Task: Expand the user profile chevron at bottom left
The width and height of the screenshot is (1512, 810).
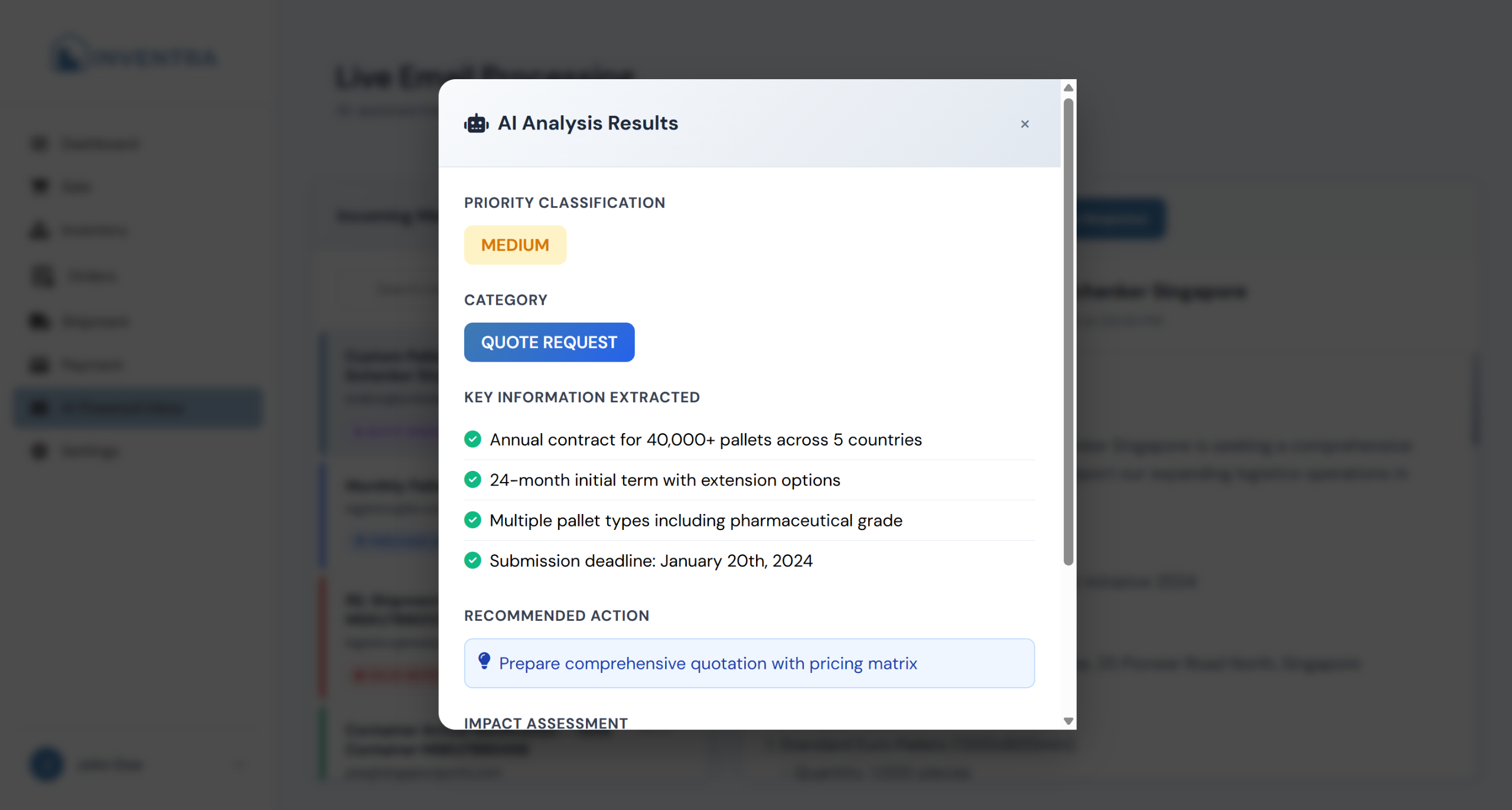Action: [x=239, y=765]
